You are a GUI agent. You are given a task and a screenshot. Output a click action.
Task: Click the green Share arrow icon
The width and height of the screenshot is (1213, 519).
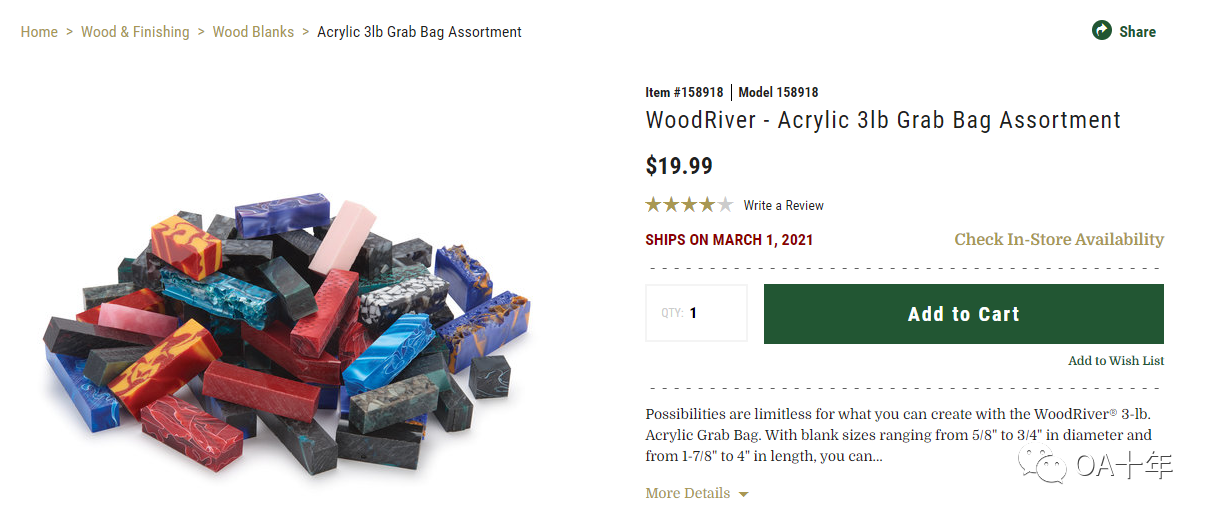1101,31
